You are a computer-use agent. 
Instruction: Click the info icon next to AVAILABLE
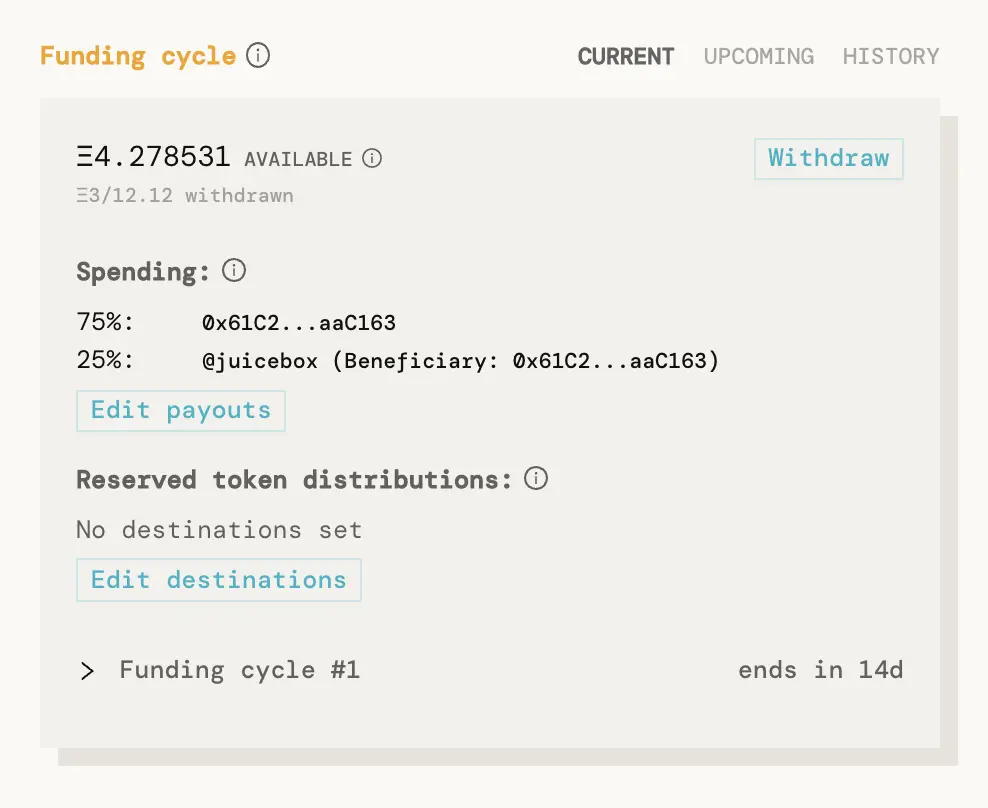[372, 158]
